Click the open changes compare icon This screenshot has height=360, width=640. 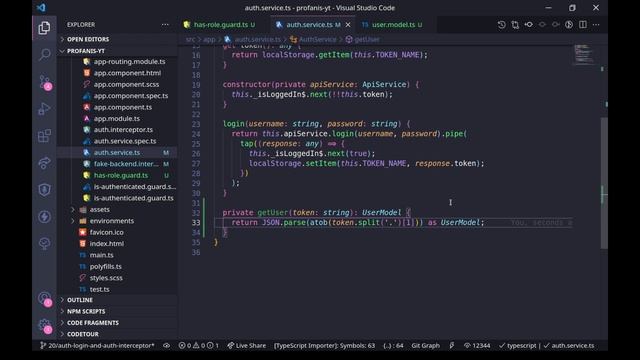coord(515,25)
